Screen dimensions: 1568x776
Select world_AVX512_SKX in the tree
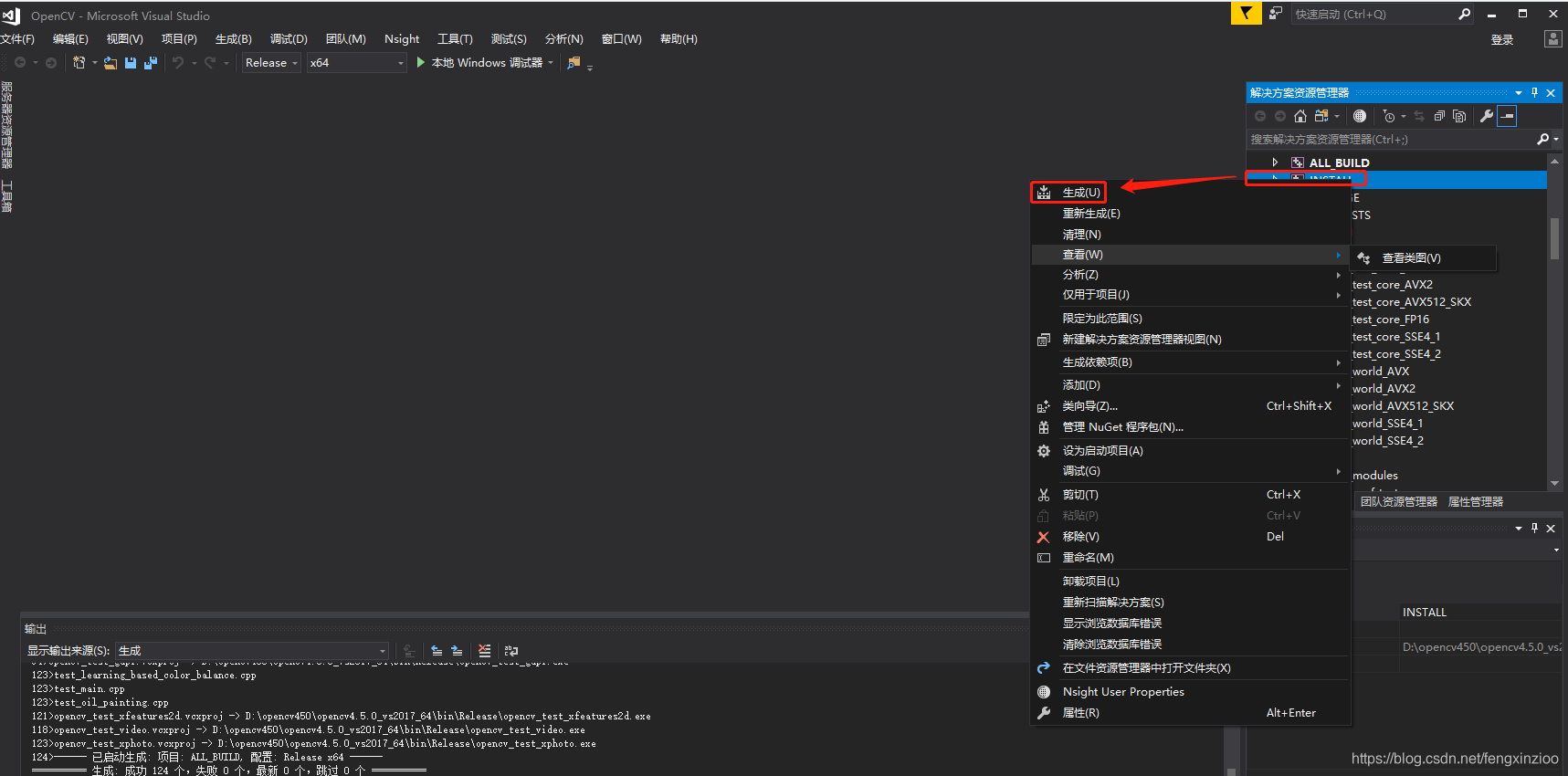[1403, 406]
